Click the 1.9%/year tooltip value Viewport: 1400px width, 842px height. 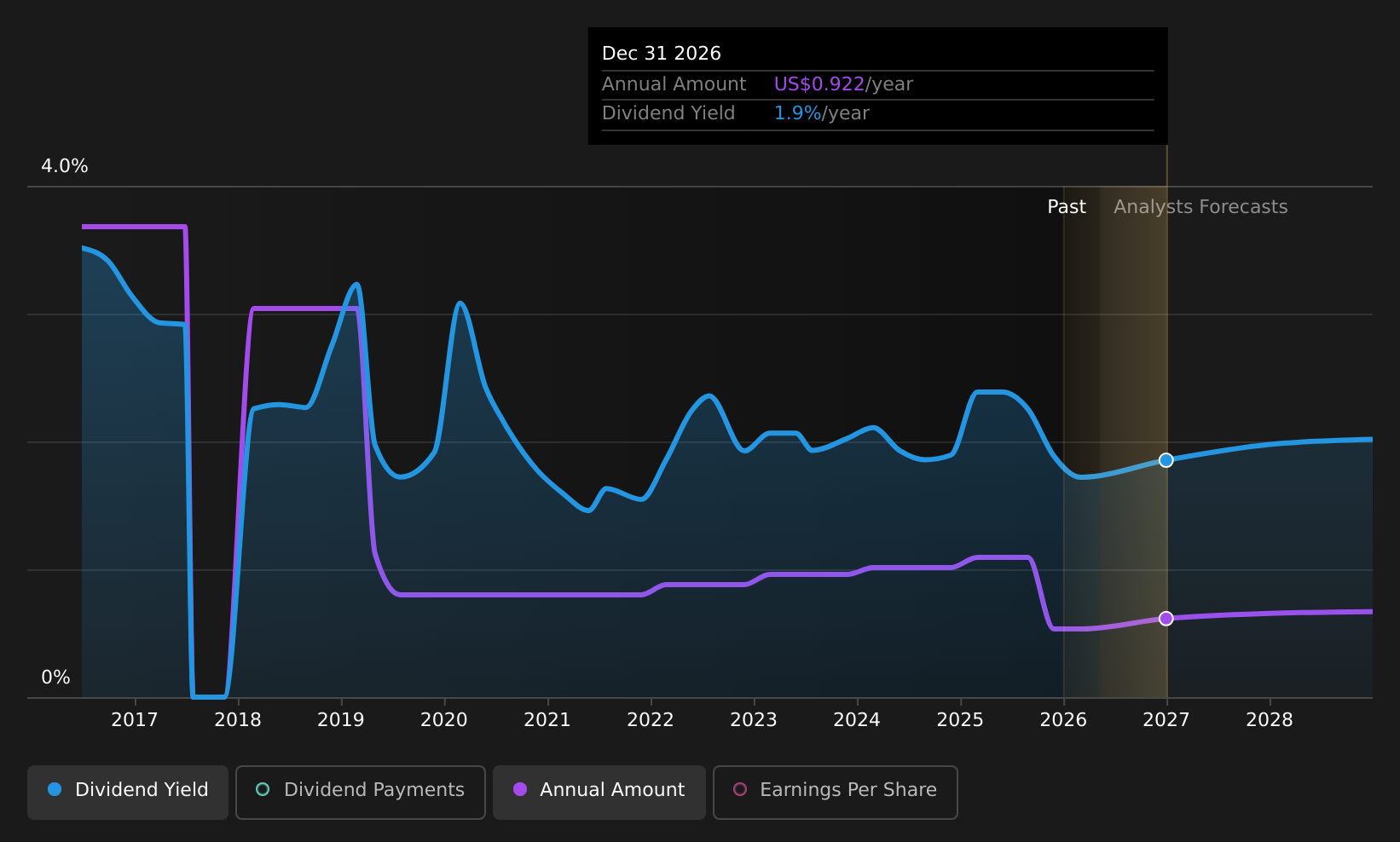[x=822, y=113]
